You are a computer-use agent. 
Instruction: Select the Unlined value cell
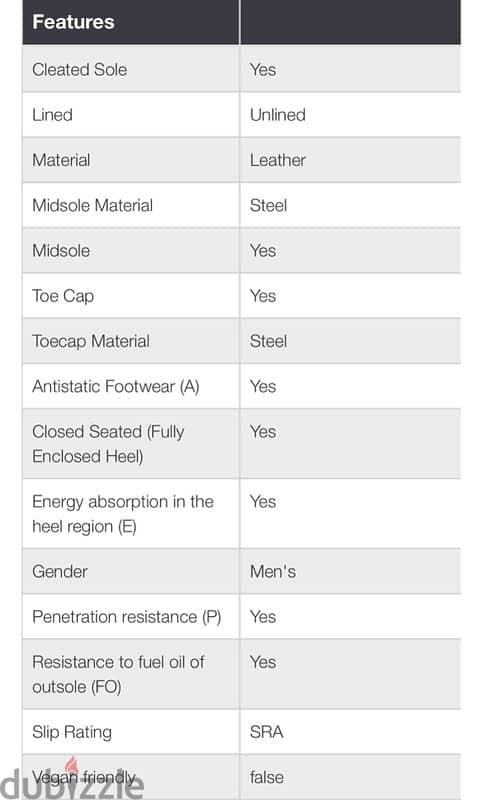(x=350, y=115)
